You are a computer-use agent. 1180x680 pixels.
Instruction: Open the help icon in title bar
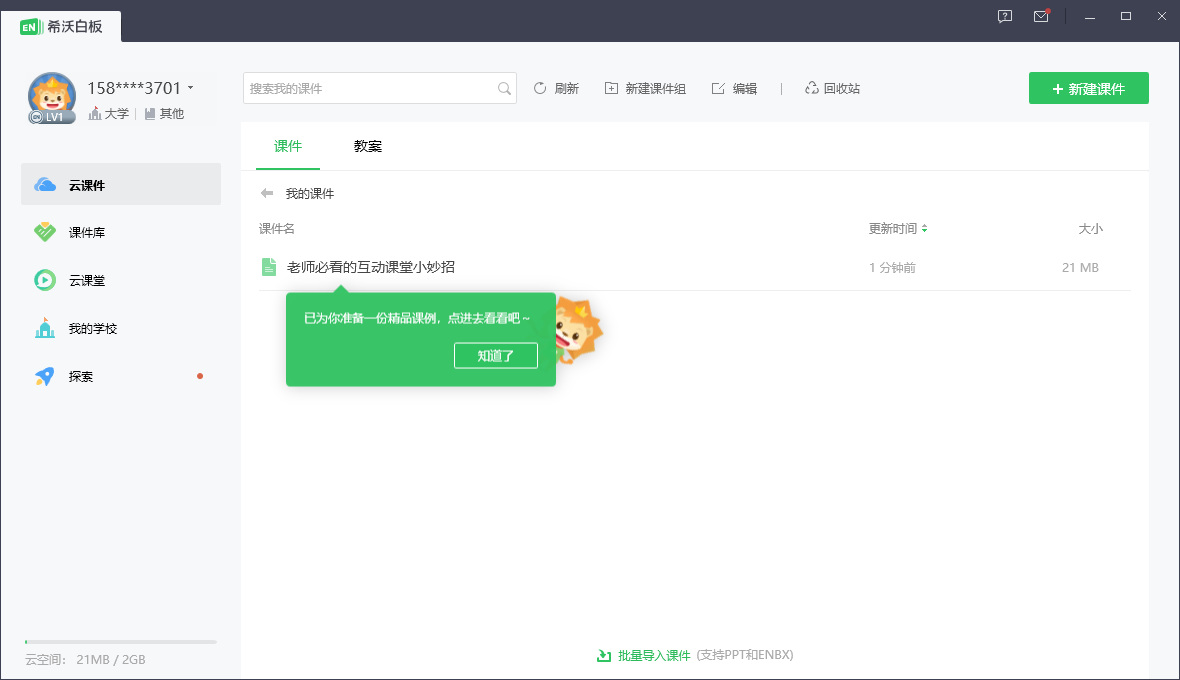[1003, 17]
